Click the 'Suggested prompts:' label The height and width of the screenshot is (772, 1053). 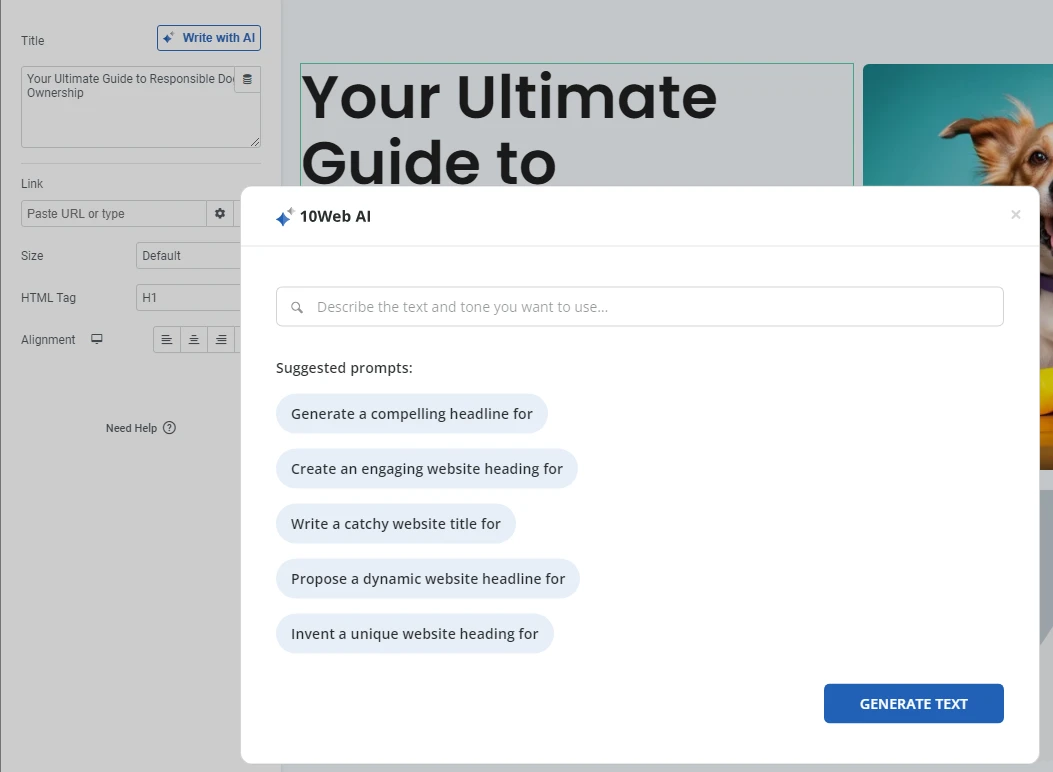[x=344, y=368]
